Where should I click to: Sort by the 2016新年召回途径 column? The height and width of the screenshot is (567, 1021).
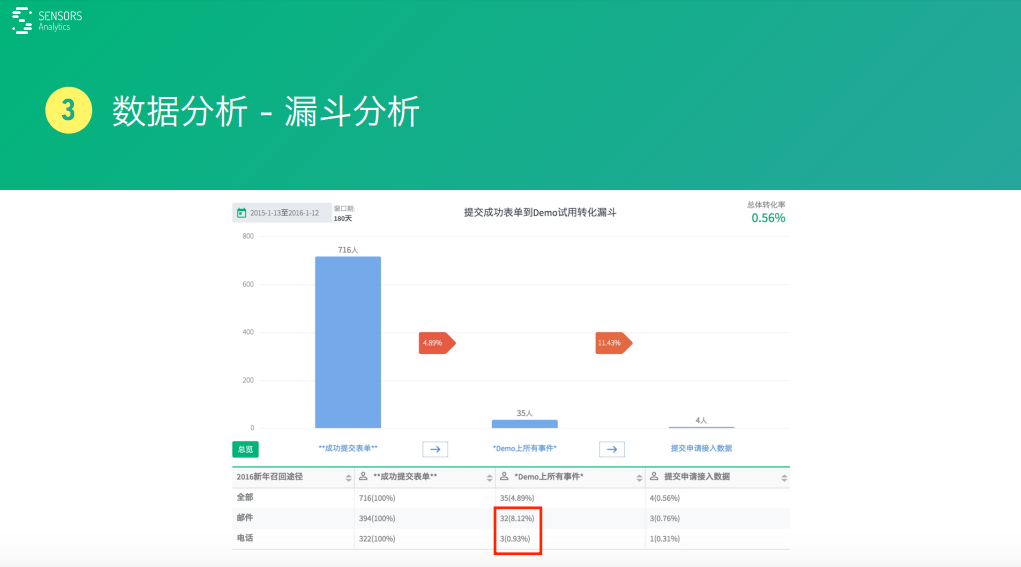[348, 478]
